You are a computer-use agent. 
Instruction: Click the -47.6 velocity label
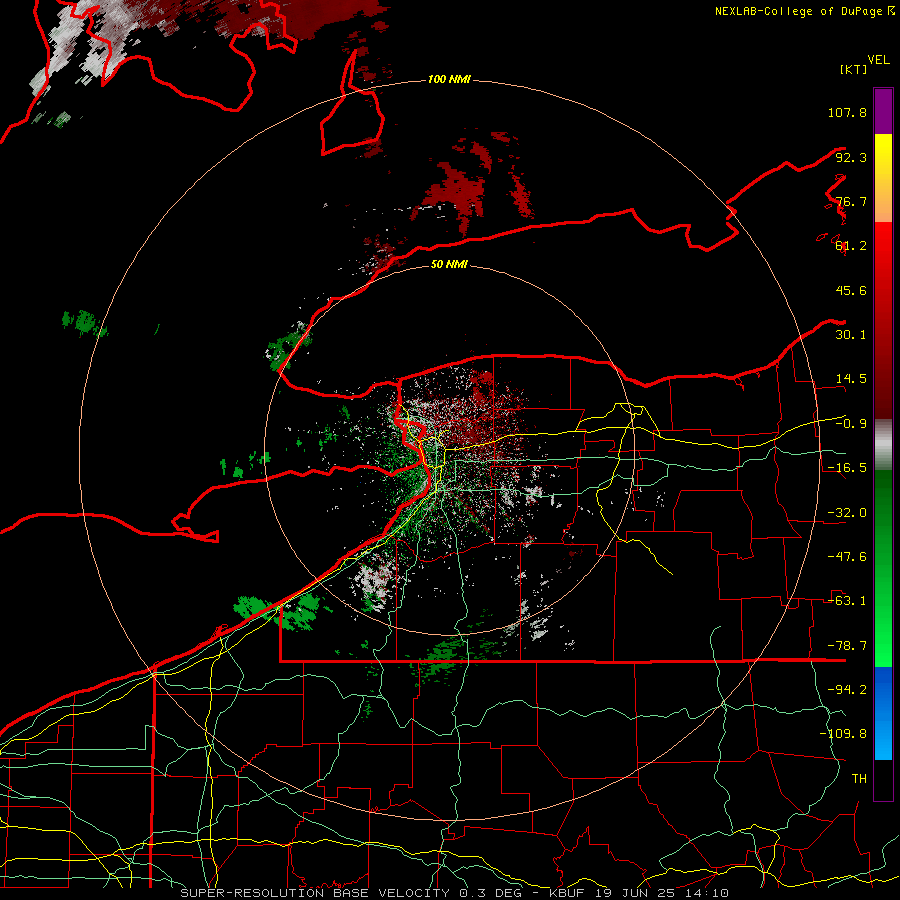(x=847, y=557)
